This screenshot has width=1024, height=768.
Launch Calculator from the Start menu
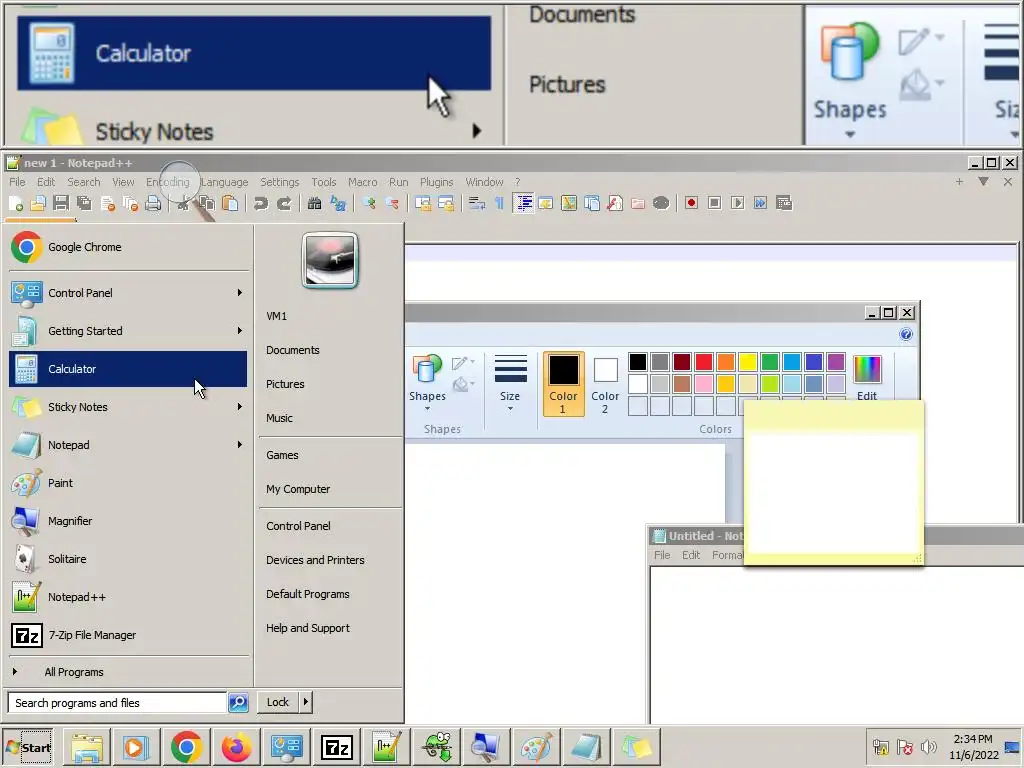tap(128, 369)
